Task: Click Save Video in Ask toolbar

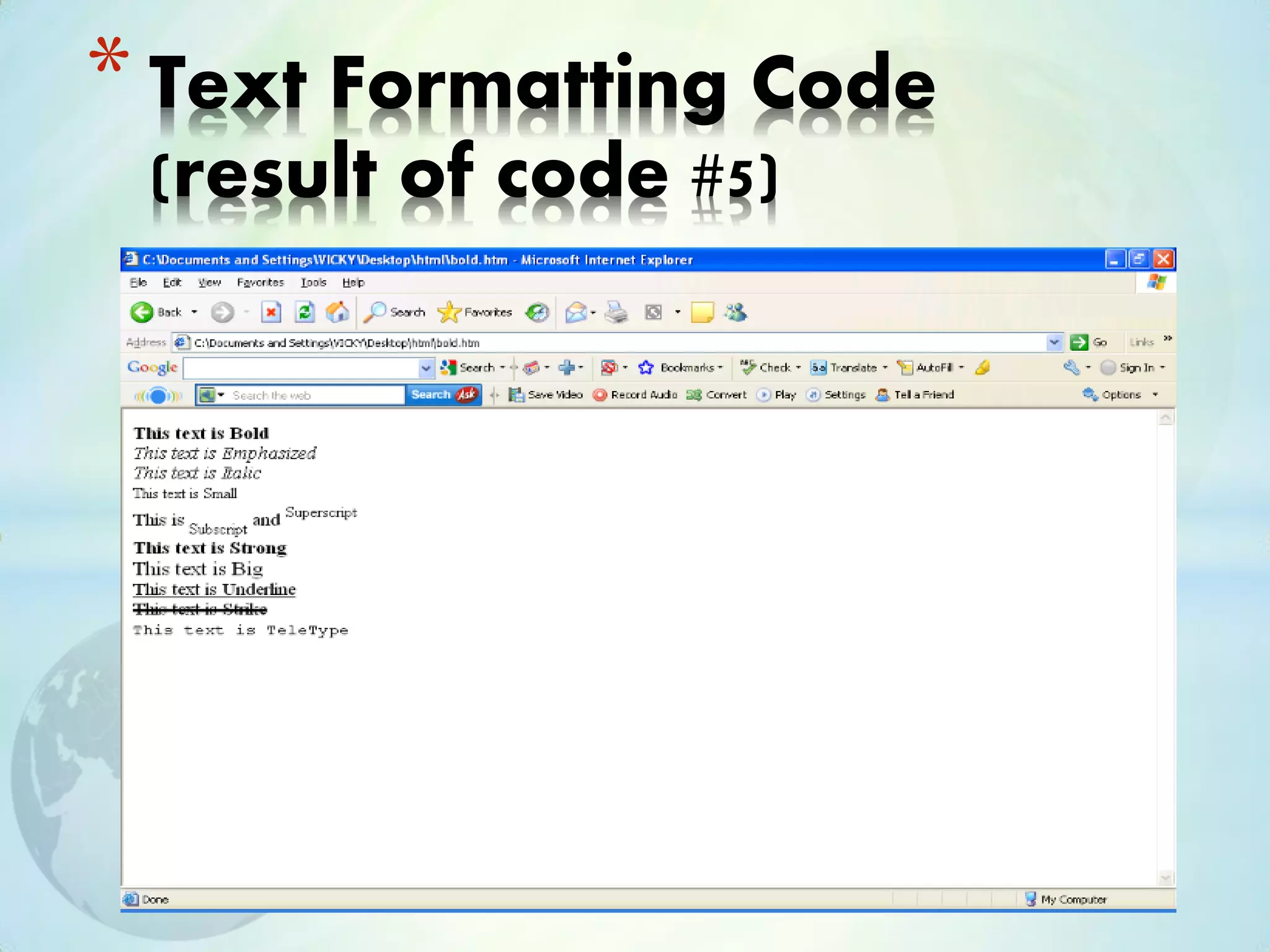Action: 546,395
